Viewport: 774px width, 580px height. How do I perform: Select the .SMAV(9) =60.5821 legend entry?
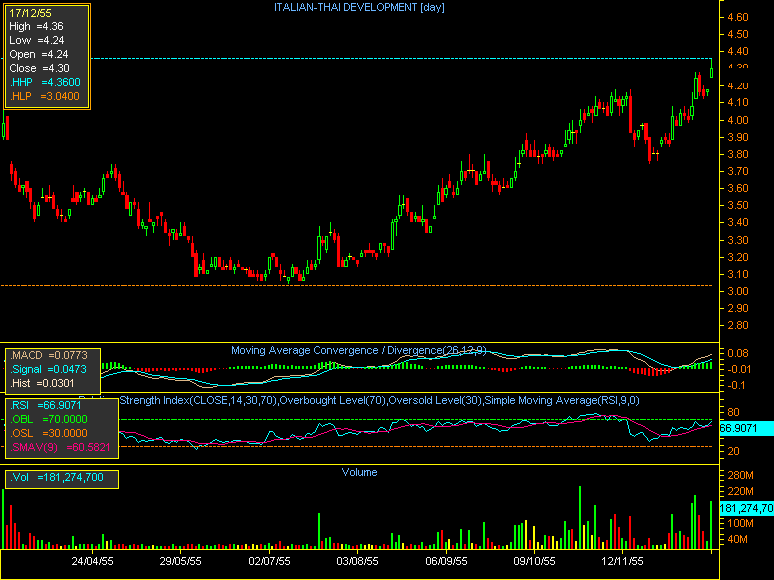click(x=60, y=447)
